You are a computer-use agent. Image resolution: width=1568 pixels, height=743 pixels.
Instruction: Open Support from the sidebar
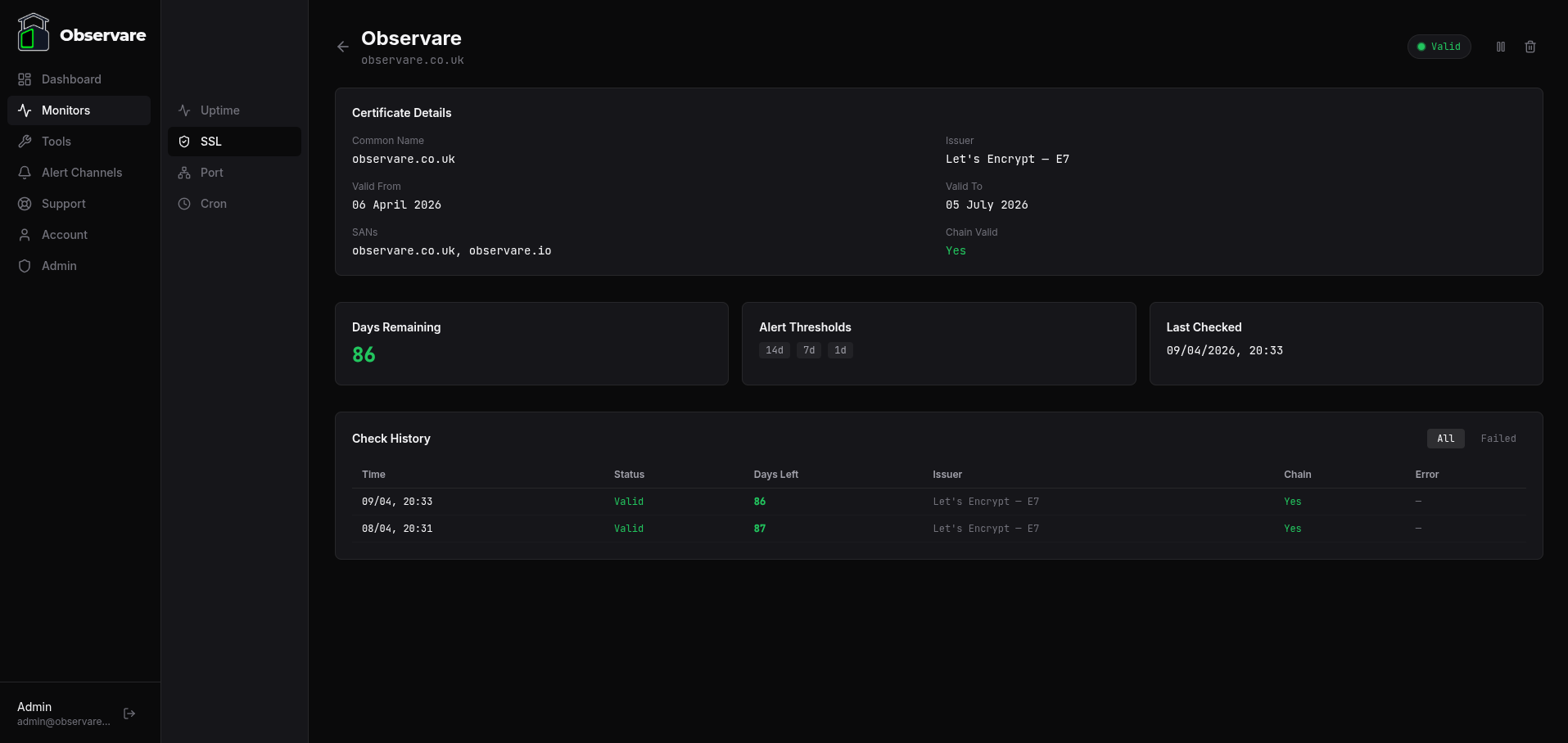pyautogui.click(x=63, y=204)
